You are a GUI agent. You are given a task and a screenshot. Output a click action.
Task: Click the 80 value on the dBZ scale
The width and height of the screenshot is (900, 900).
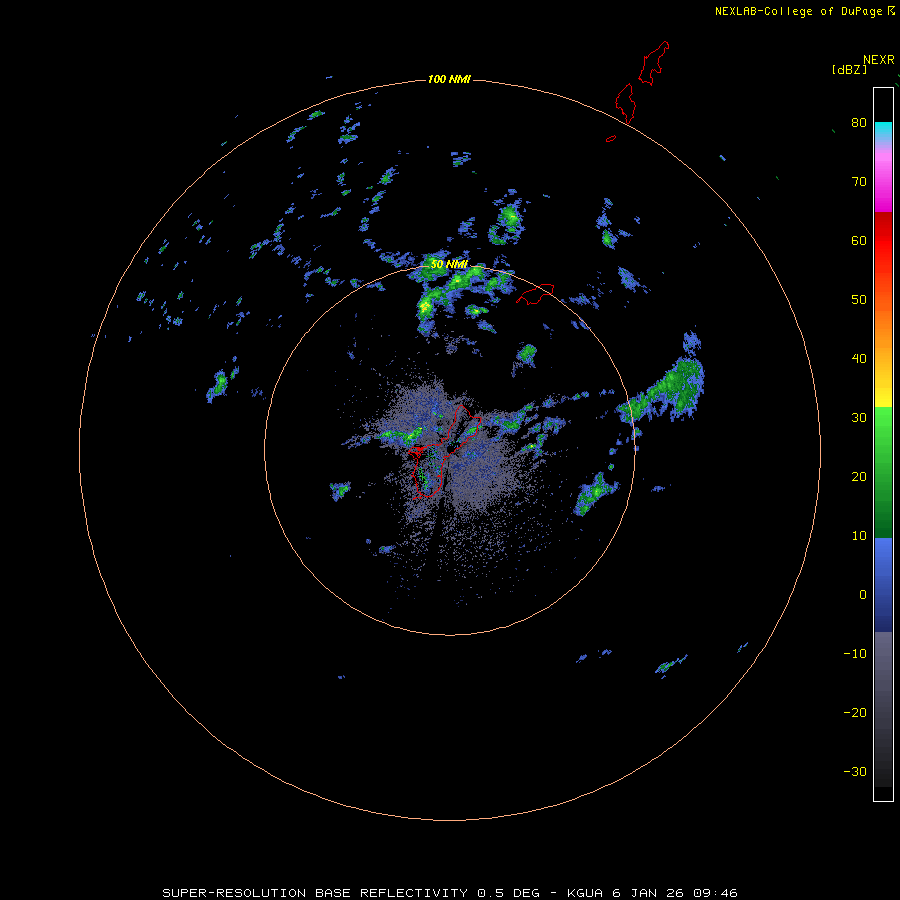click(859, 123)
